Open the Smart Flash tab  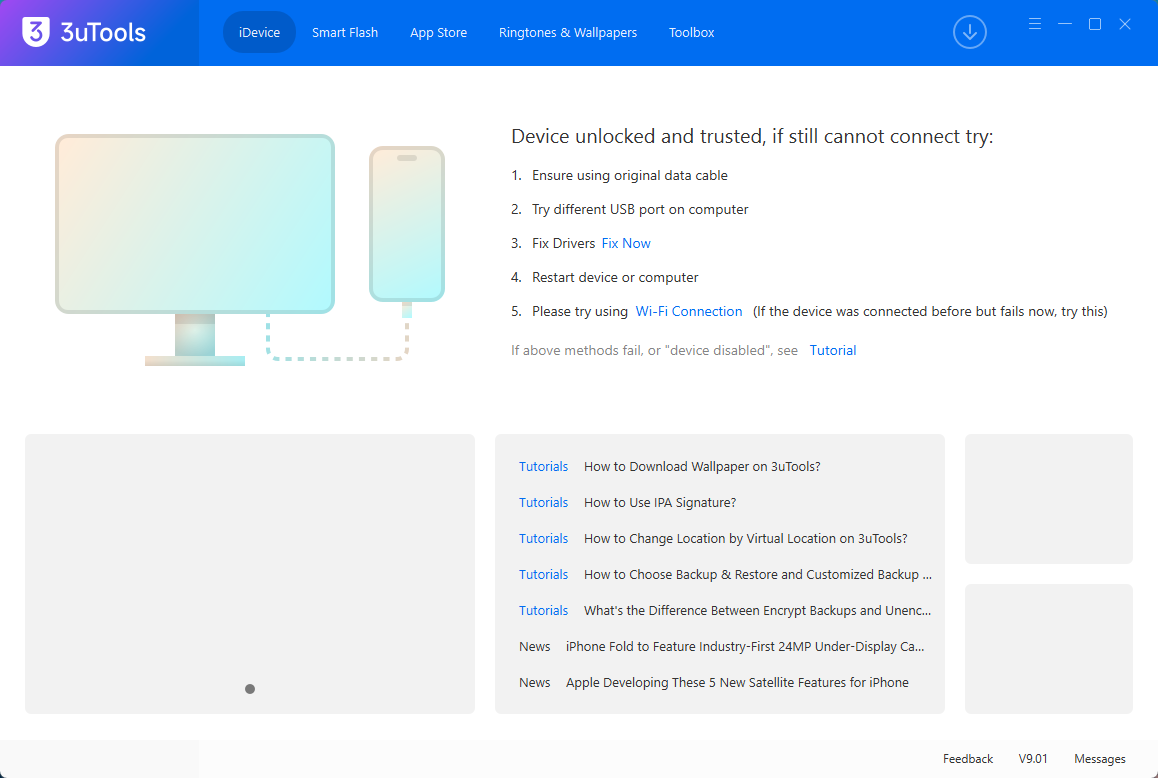point(345,33)
